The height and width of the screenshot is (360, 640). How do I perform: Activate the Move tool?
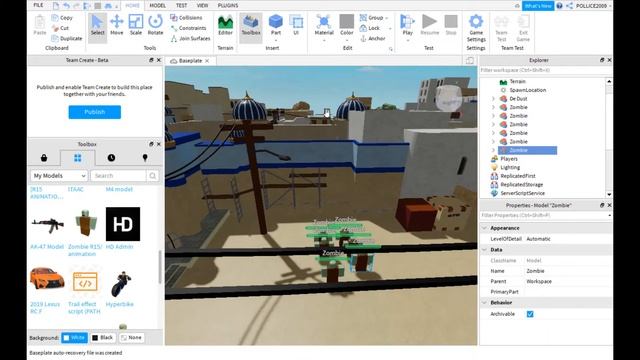117,25
